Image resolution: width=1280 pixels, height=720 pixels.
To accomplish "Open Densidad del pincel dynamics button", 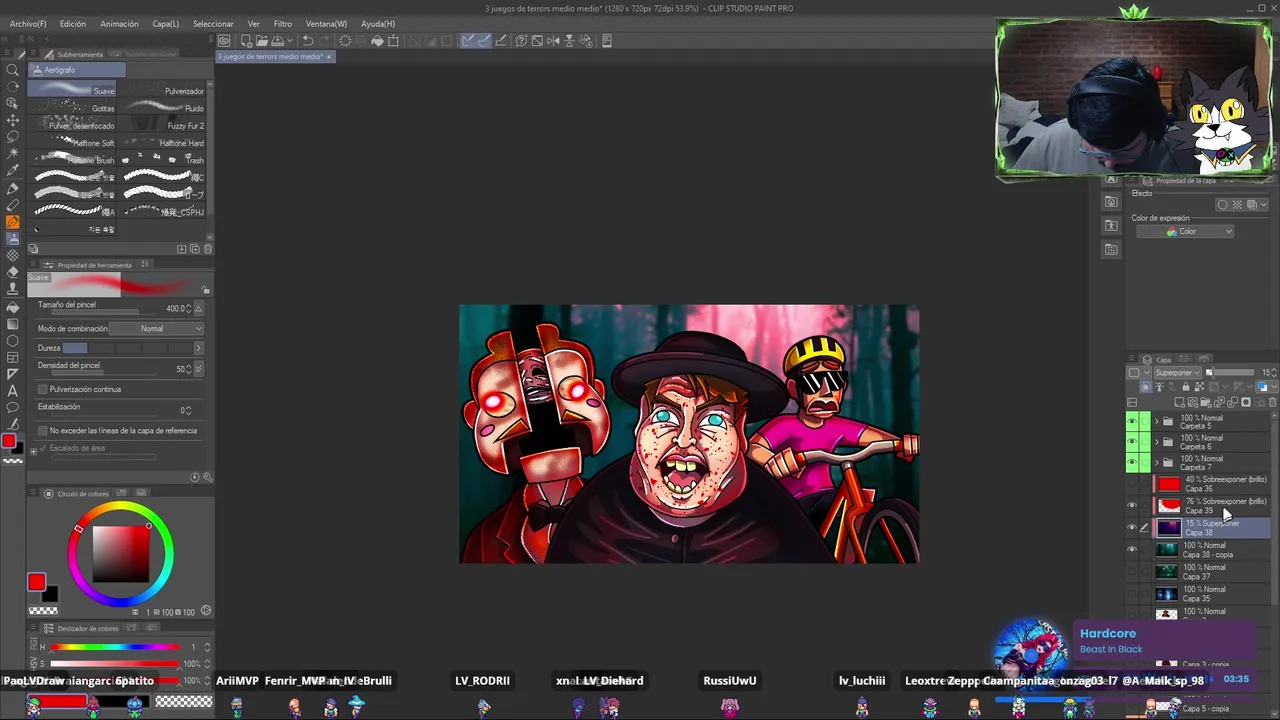I will click(199, 369).
